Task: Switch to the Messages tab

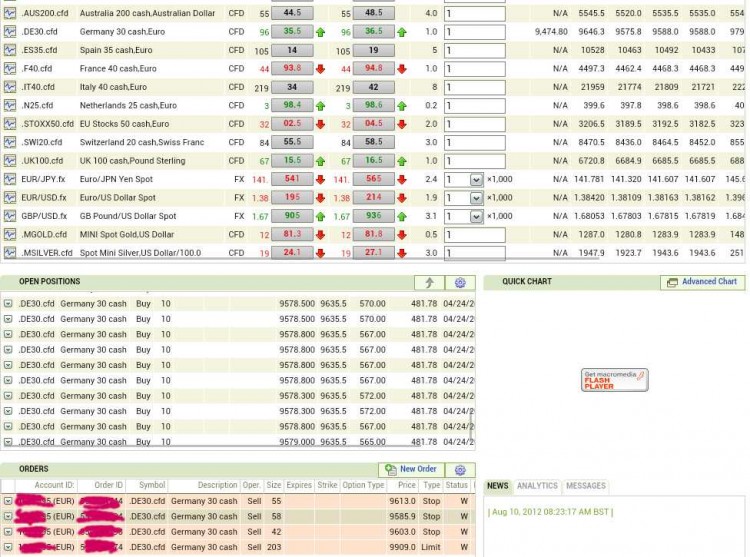Action: coord(586,486)
